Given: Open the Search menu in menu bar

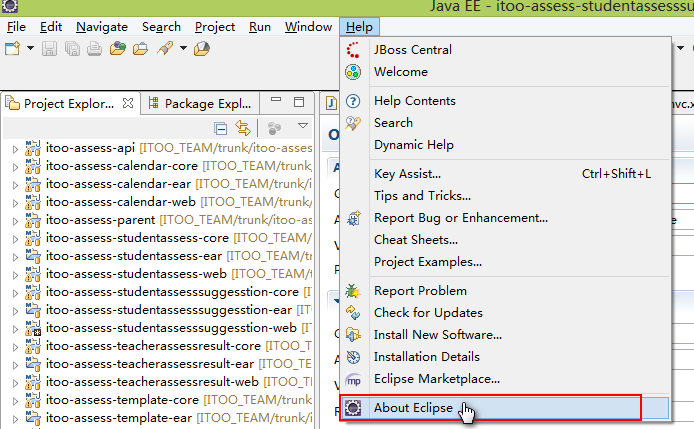Looking at the screenshot, I should point(161,27).
